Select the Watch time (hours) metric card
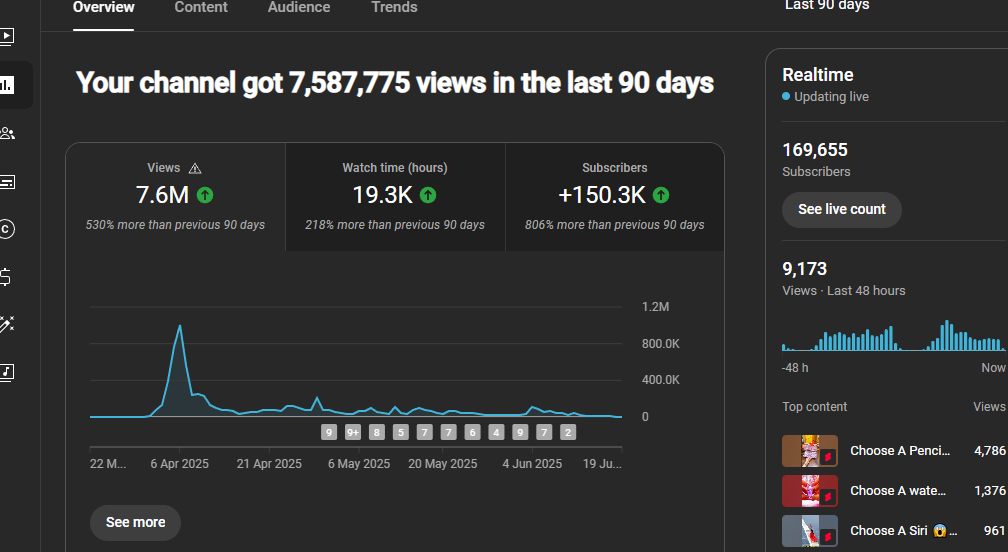1008x552 pixels. pyautogui.click(x=395, y=196)
